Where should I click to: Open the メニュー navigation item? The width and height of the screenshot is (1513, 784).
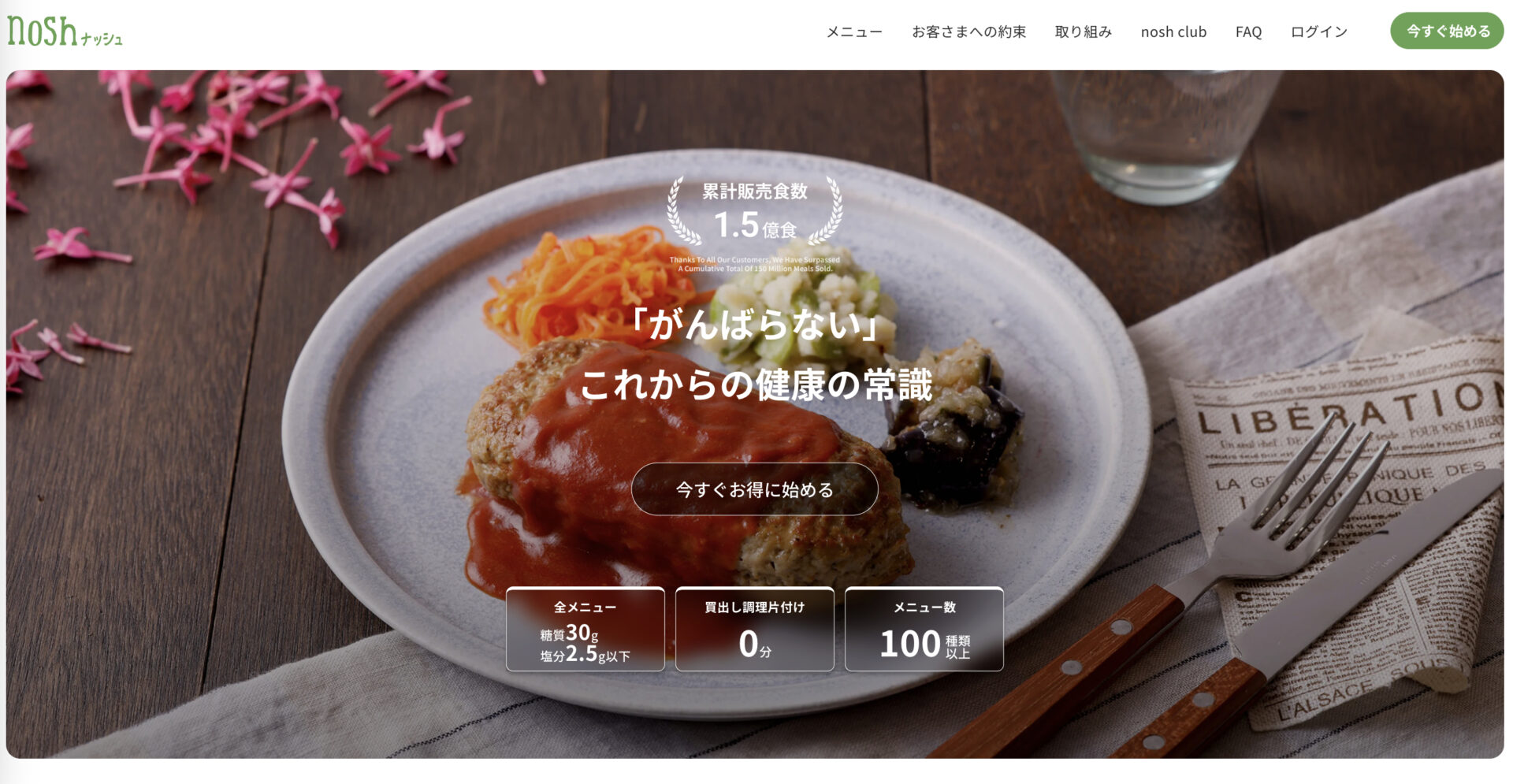coord(854,32)
